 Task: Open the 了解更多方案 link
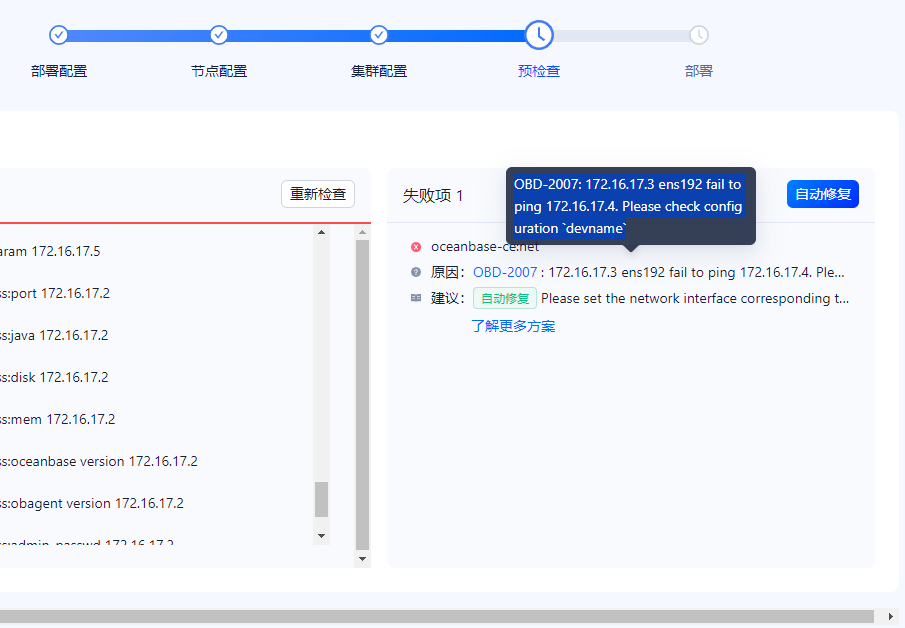click(513, 326)
